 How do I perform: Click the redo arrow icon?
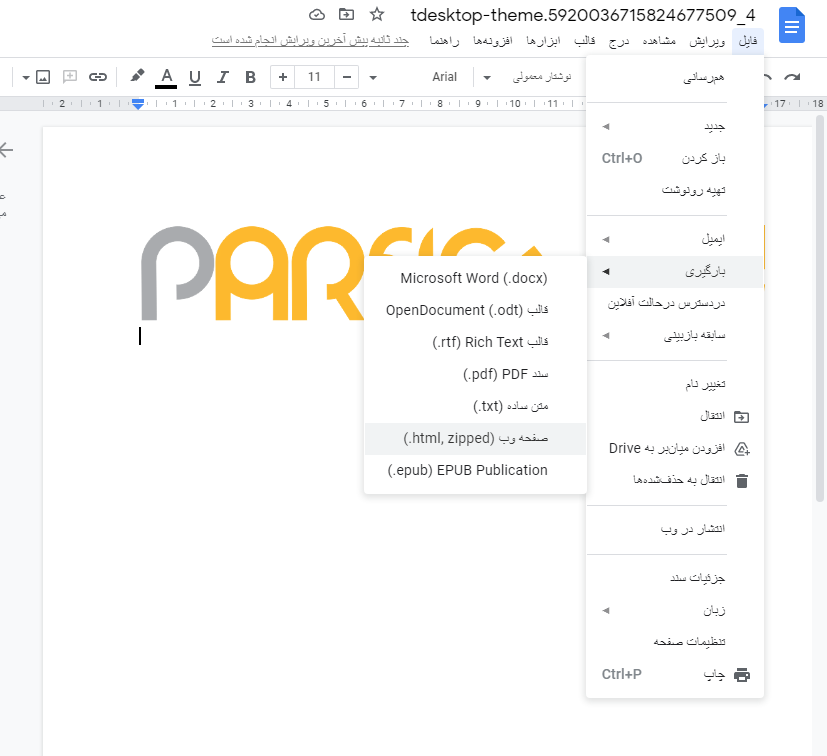(792, 78)
